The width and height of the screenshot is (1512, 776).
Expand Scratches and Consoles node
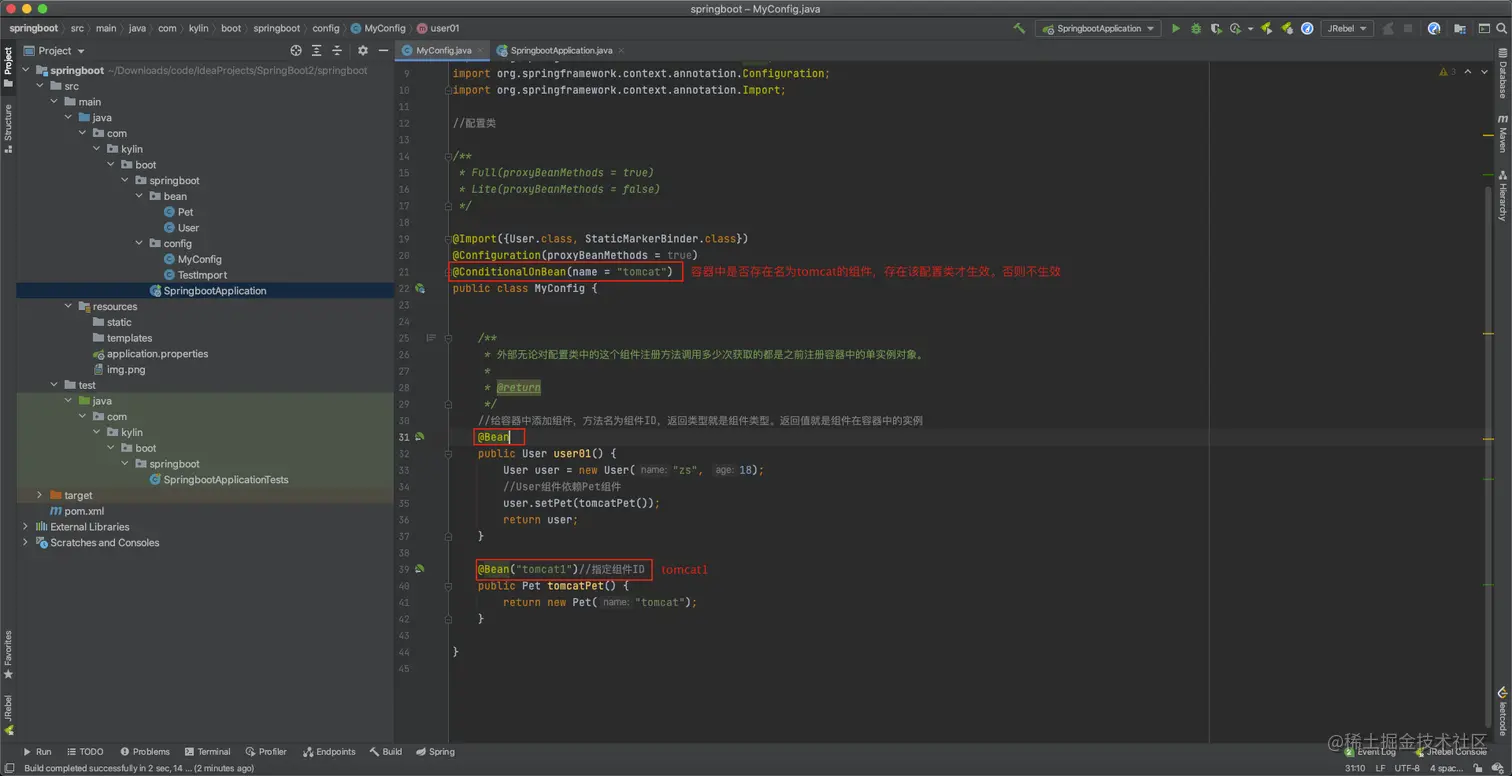pos(25,542)
